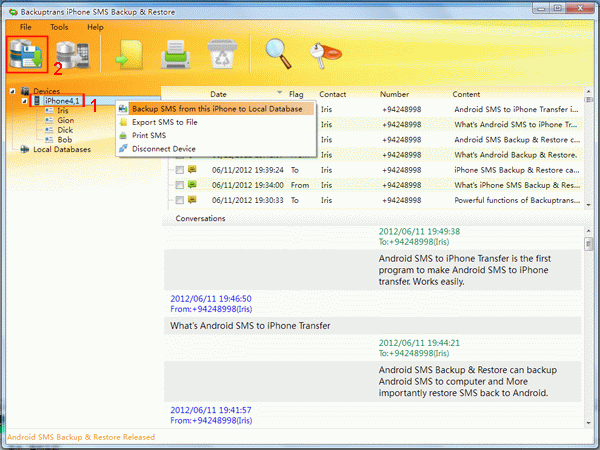
Task: Click 'What's Android Backup & Restore.' content cell
Action: click(515, 155)
